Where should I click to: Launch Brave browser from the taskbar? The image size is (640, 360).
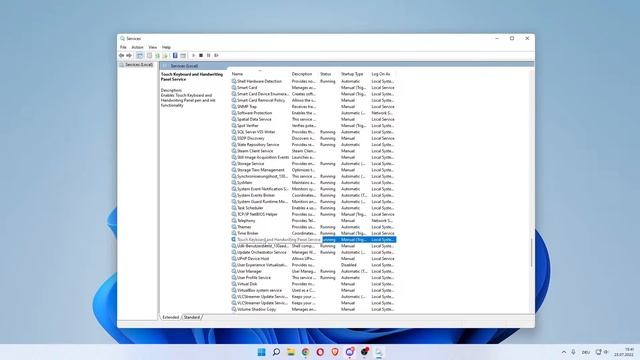click(335, 352)
